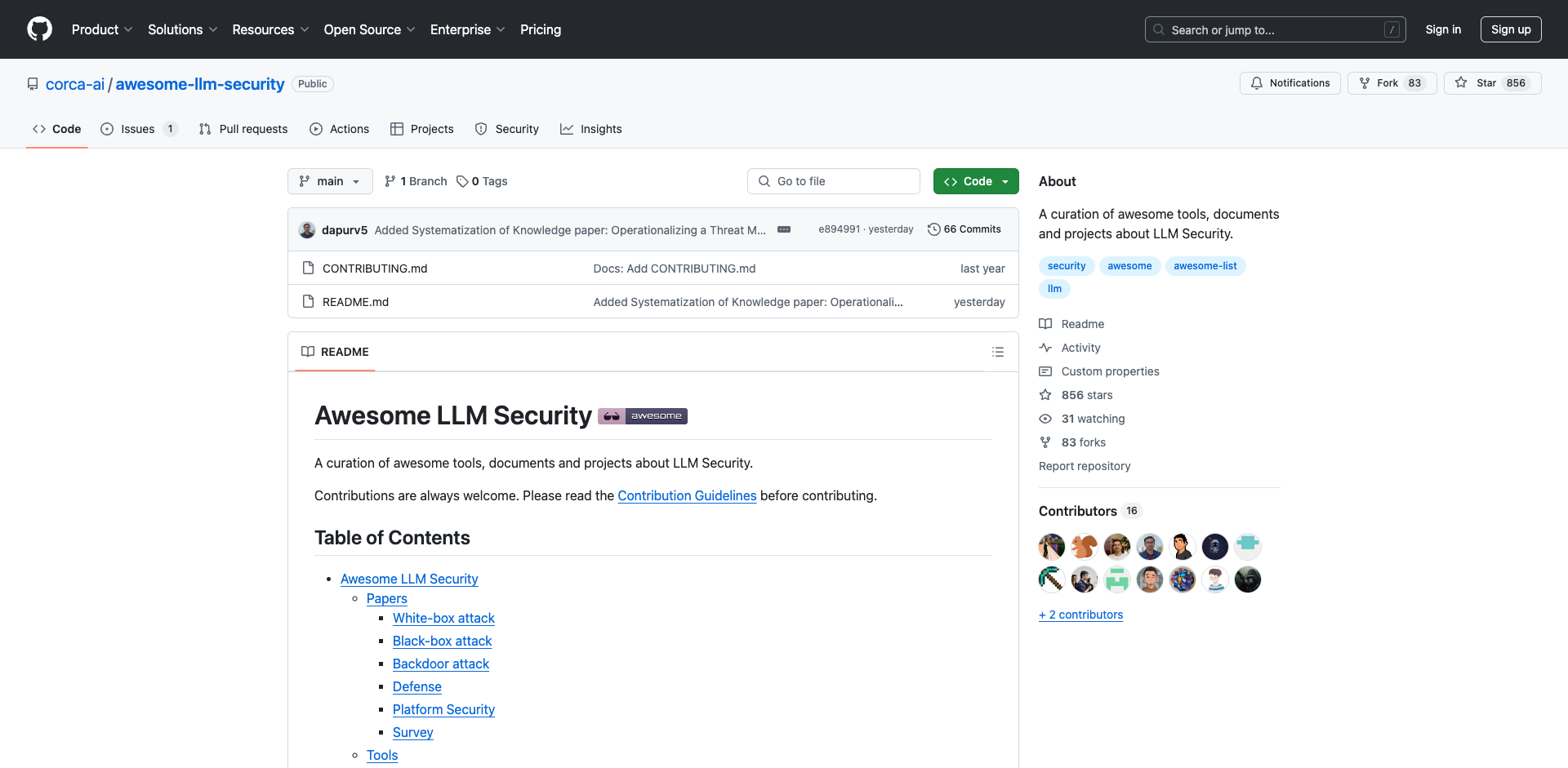Open the Actions tab
1568x768 pixels.
[x=340, y=129]
